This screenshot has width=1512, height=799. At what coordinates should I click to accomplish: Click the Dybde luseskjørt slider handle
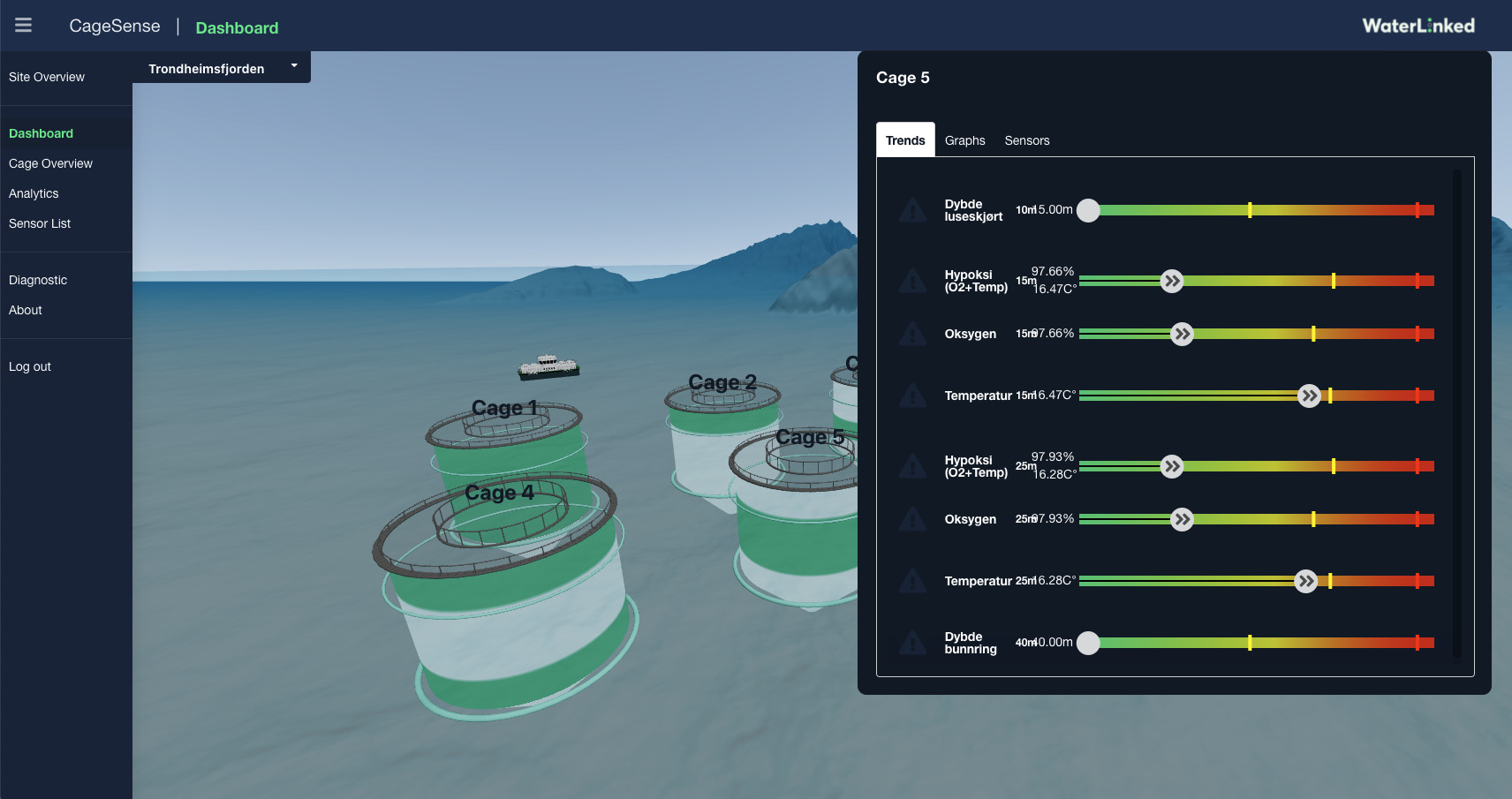point(1088,210)
